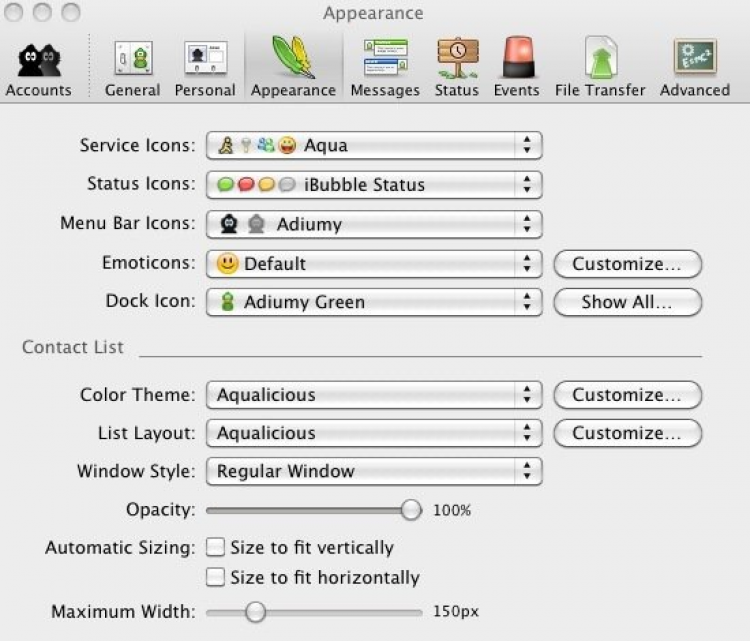750x641 pixels.
Task: Click the Opacity slider knob
Action: (411, 510)
